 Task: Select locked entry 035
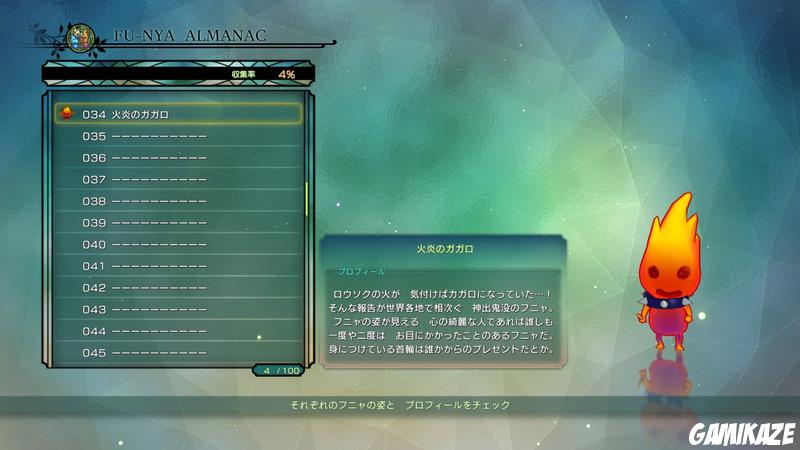[178, 136]
